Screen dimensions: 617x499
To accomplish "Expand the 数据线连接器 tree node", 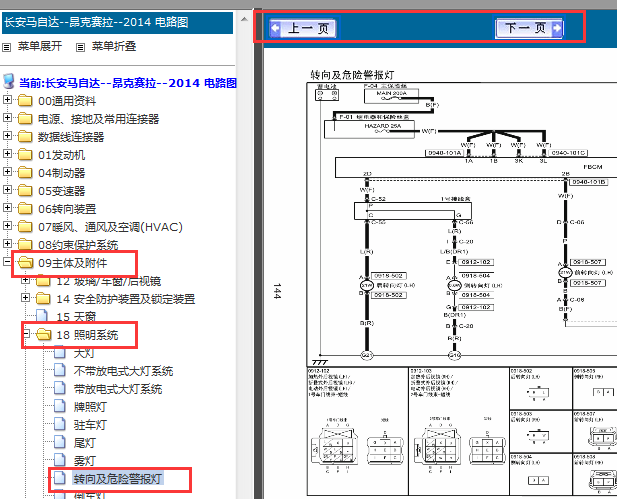I will click(7, 135).
